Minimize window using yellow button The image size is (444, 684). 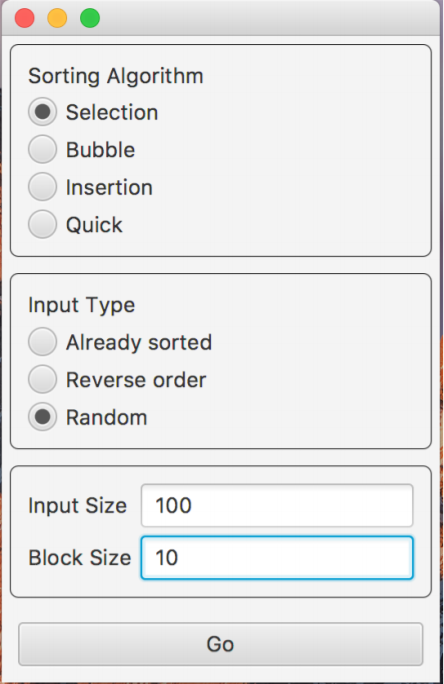click(x=57, y=18)
